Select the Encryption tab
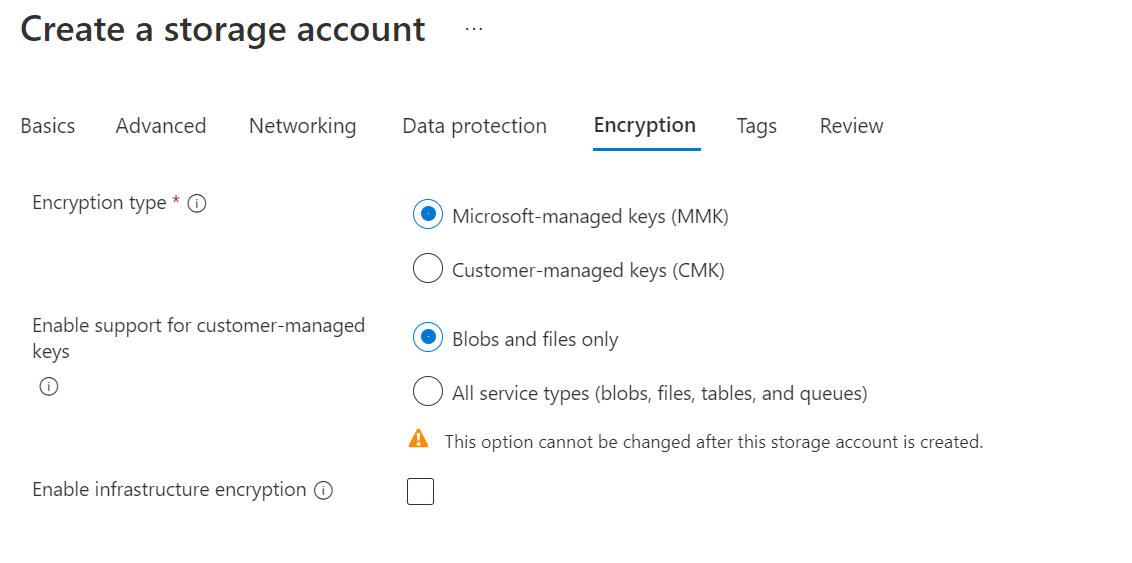This screenshot has height=563, width=1132. coord(645,126)
